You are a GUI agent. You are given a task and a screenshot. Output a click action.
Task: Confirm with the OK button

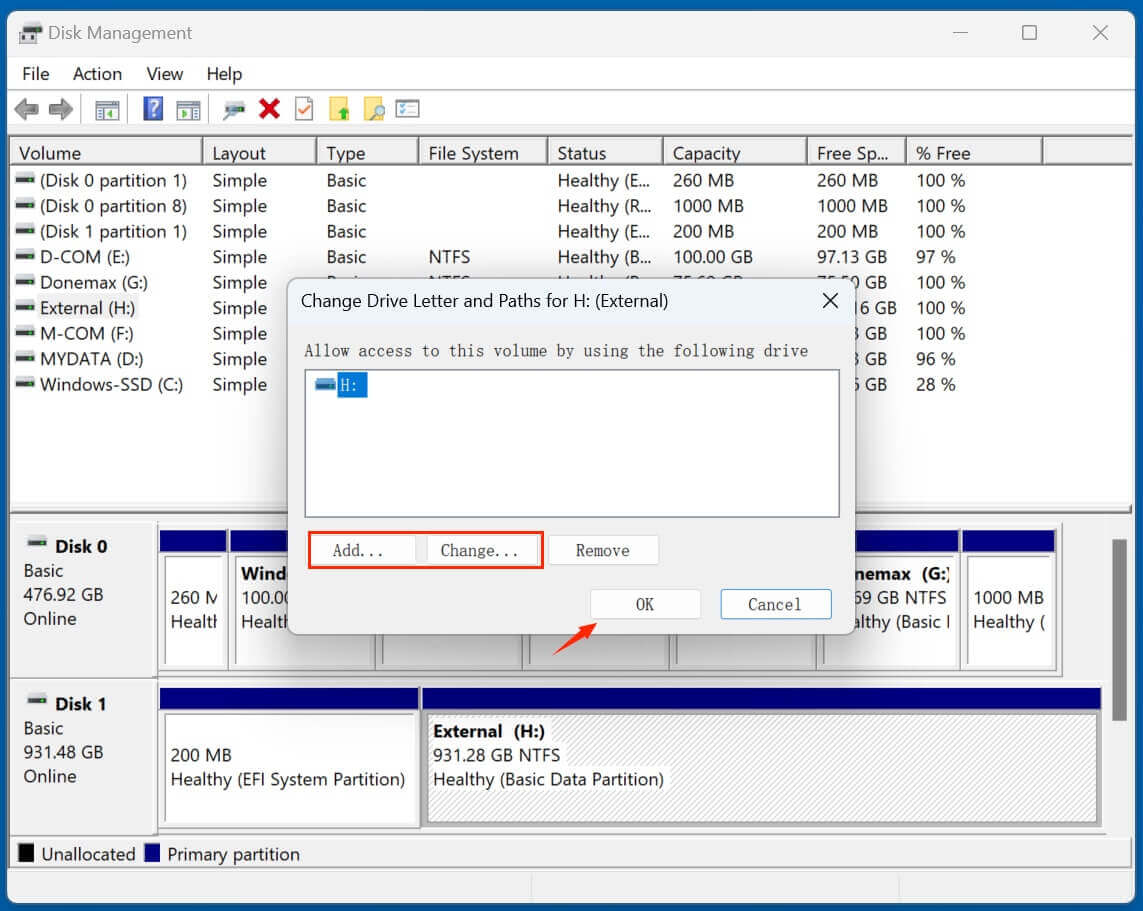point(645,604)
